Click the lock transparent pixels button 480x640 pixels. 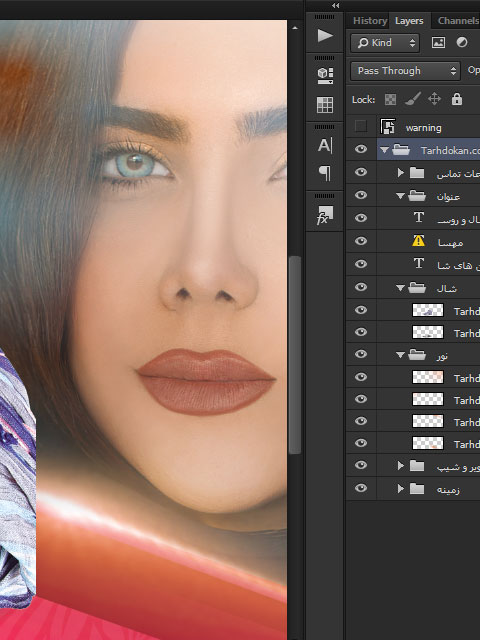[x=391, y=99]
